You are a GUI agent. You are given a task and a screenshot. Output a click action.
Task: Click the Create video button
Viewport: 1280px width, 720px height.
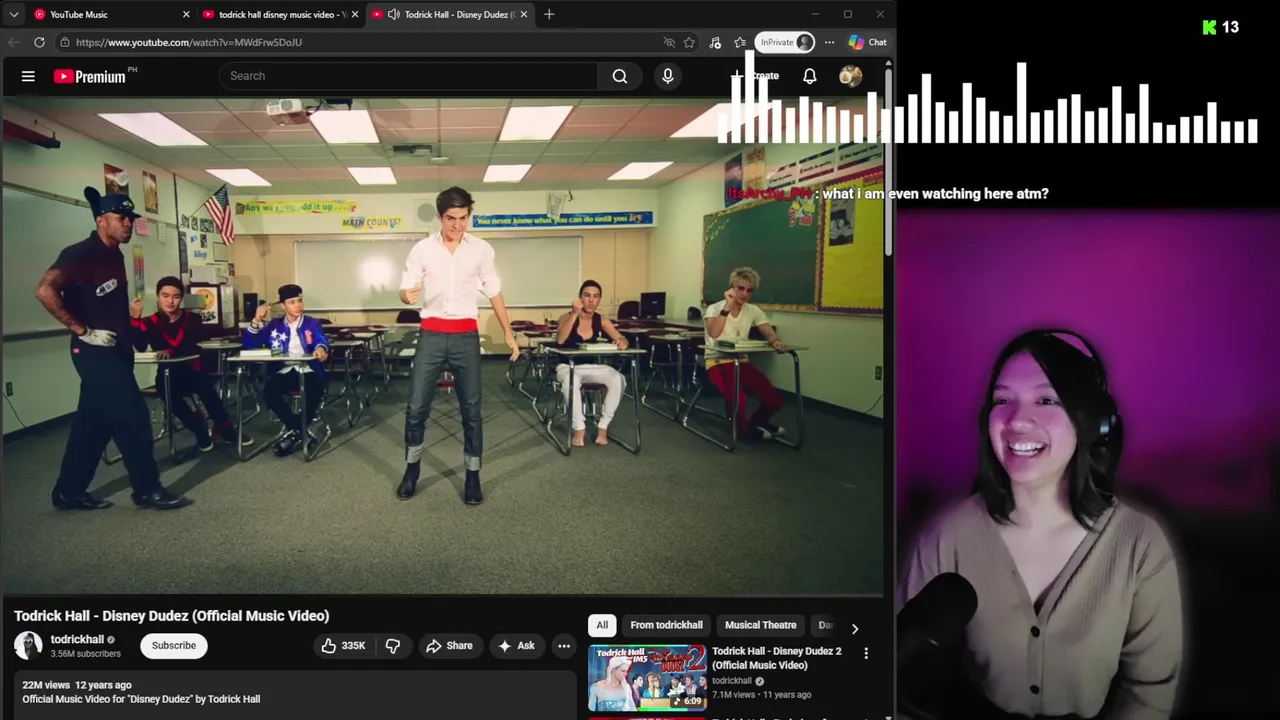tap(755, 76)
